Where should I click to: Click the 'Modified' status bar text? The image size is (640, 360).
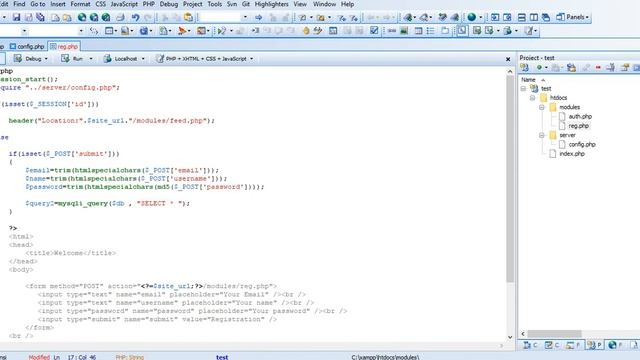coord(39,357)
